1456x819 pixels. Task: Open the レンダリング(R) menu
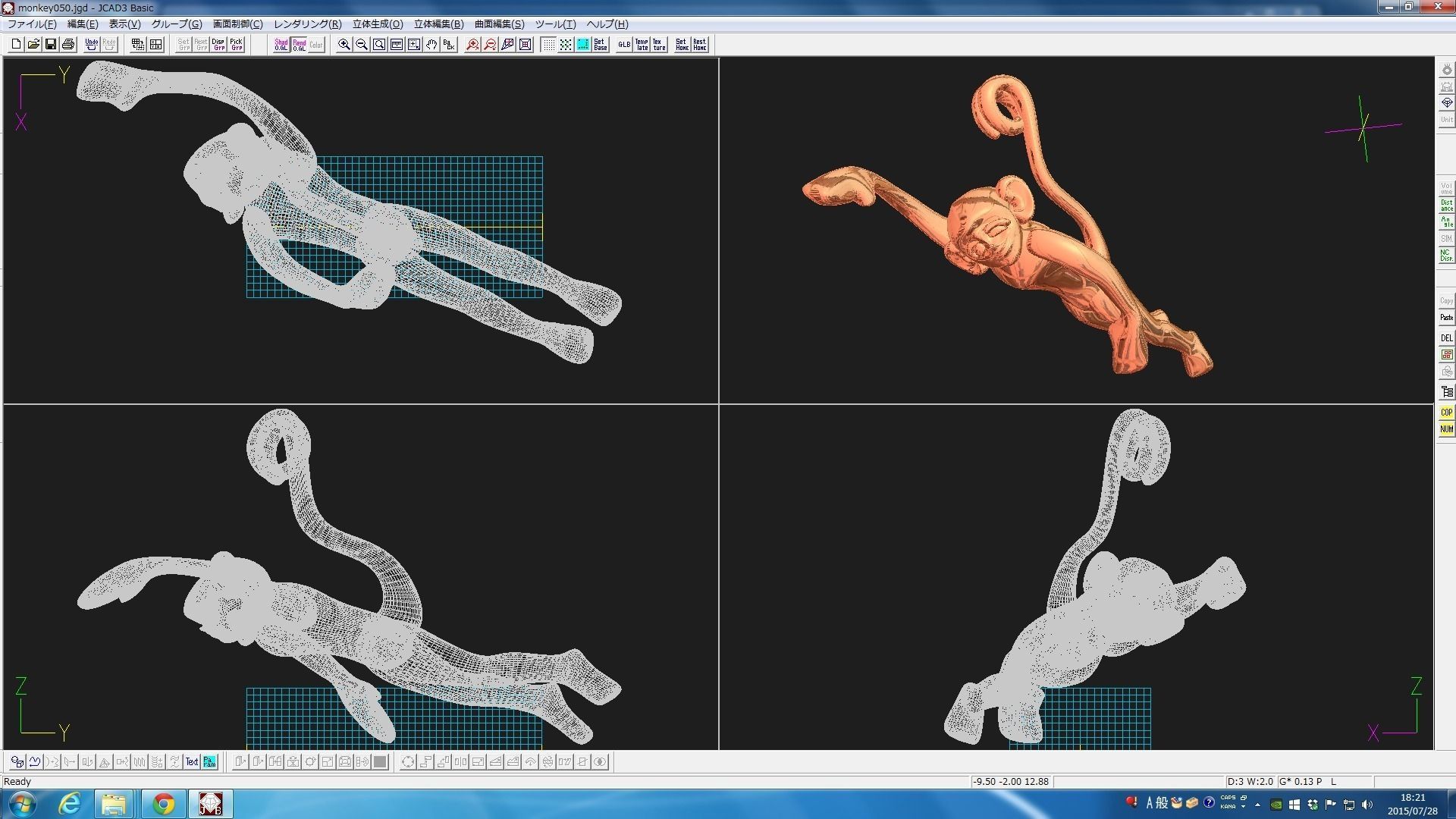(307, 24)
